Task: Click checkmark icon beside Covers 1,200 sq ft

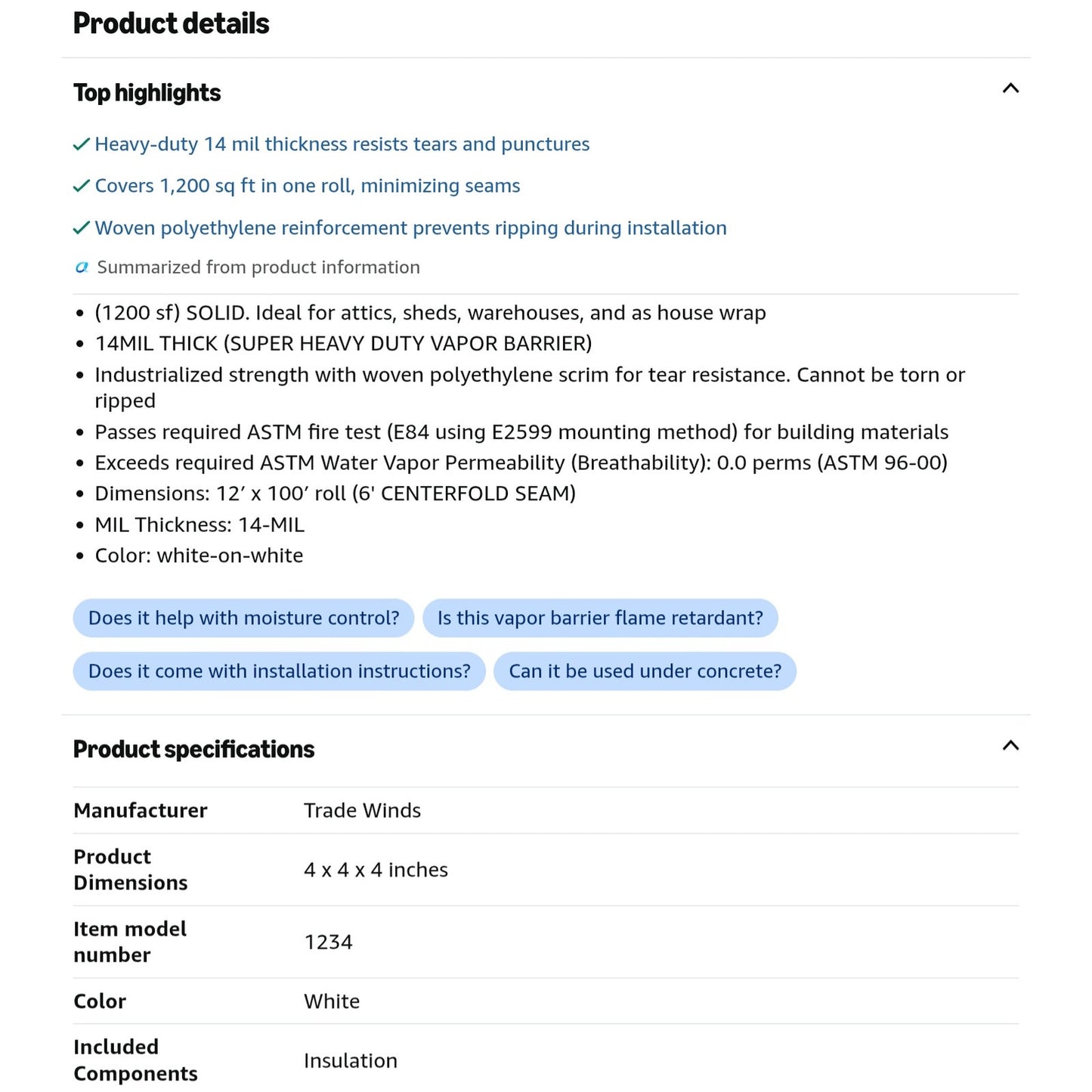Action: click(82, 186)
